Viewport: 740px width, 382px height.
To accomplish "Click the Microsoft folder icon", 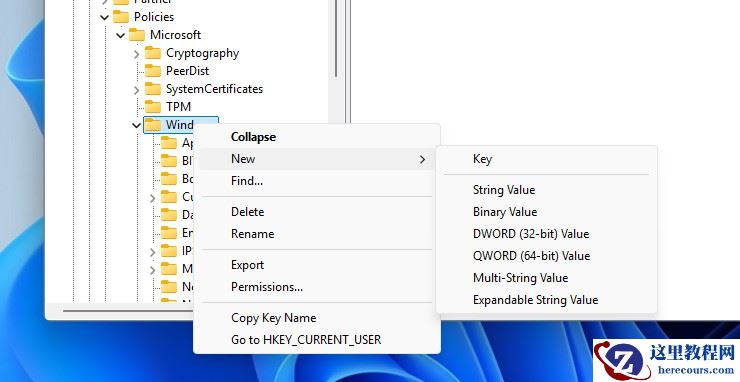I will [x=137, y=35].
